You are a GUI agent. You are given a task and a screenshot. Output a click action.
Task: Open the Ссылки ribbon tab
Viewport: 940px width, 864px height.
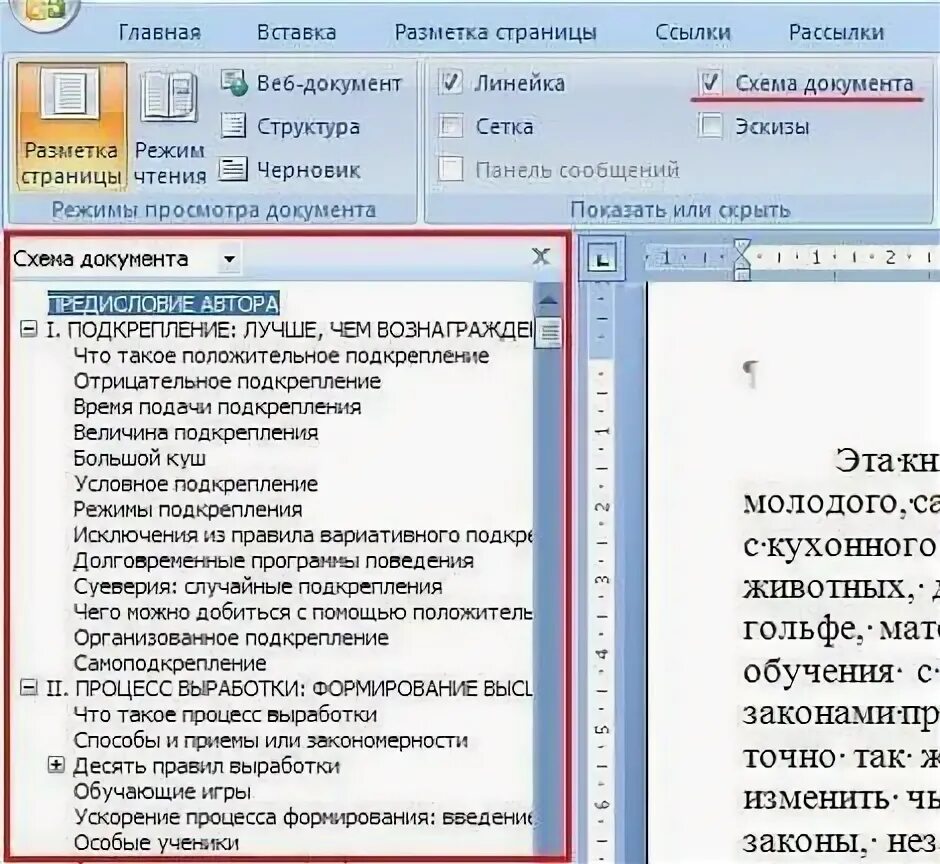click(x=692, y=32)
